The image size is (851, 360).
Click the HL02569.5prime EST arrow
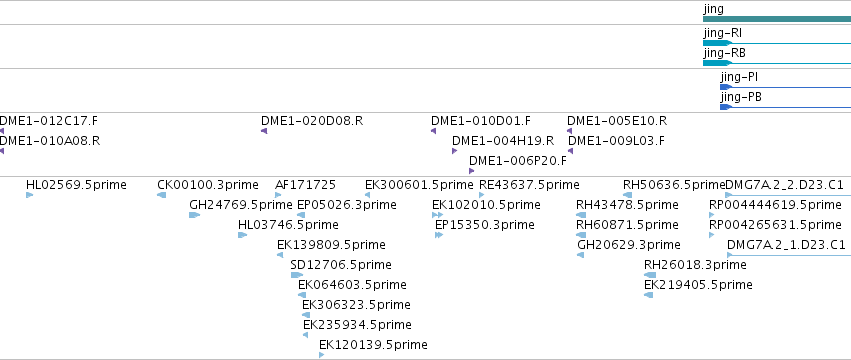tap(29, 195)
